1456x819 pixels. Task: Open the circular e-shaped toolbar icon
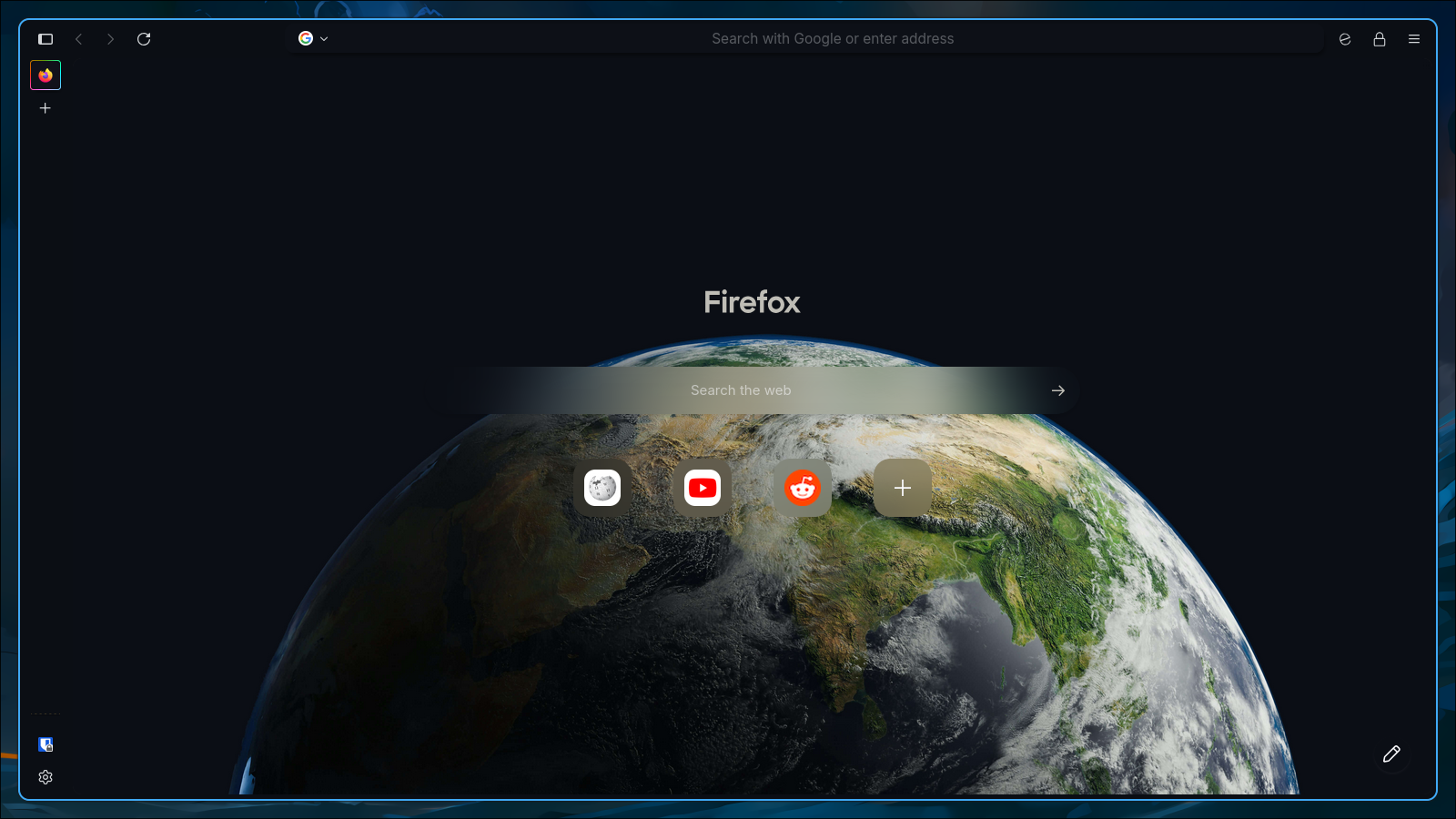(1345, 39)
